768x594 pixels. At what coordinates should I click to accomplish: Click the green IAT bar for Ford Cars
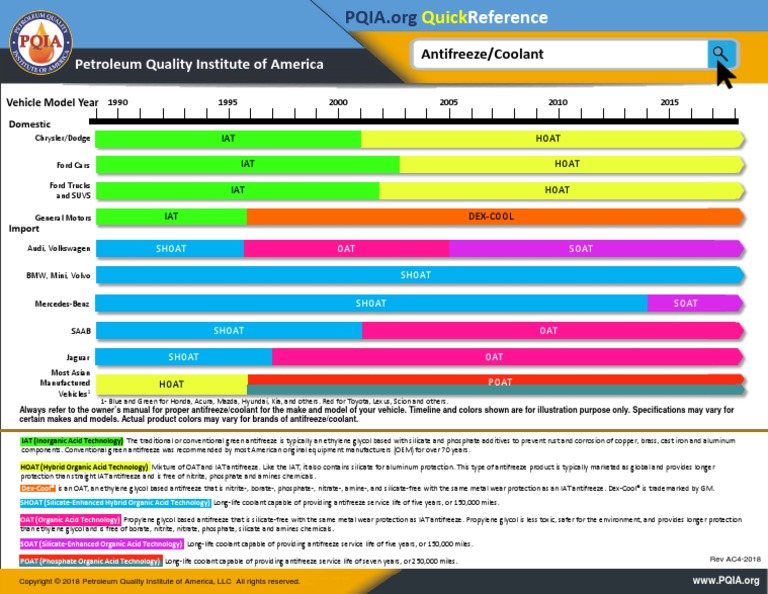248,165
